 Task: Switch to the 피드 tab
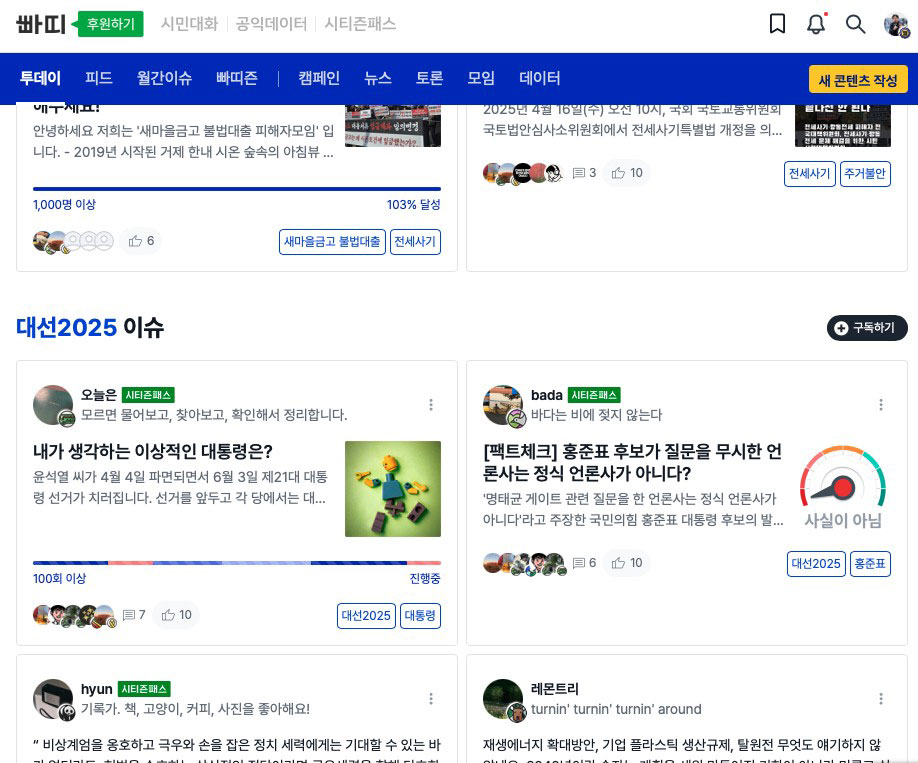point(98,78)
